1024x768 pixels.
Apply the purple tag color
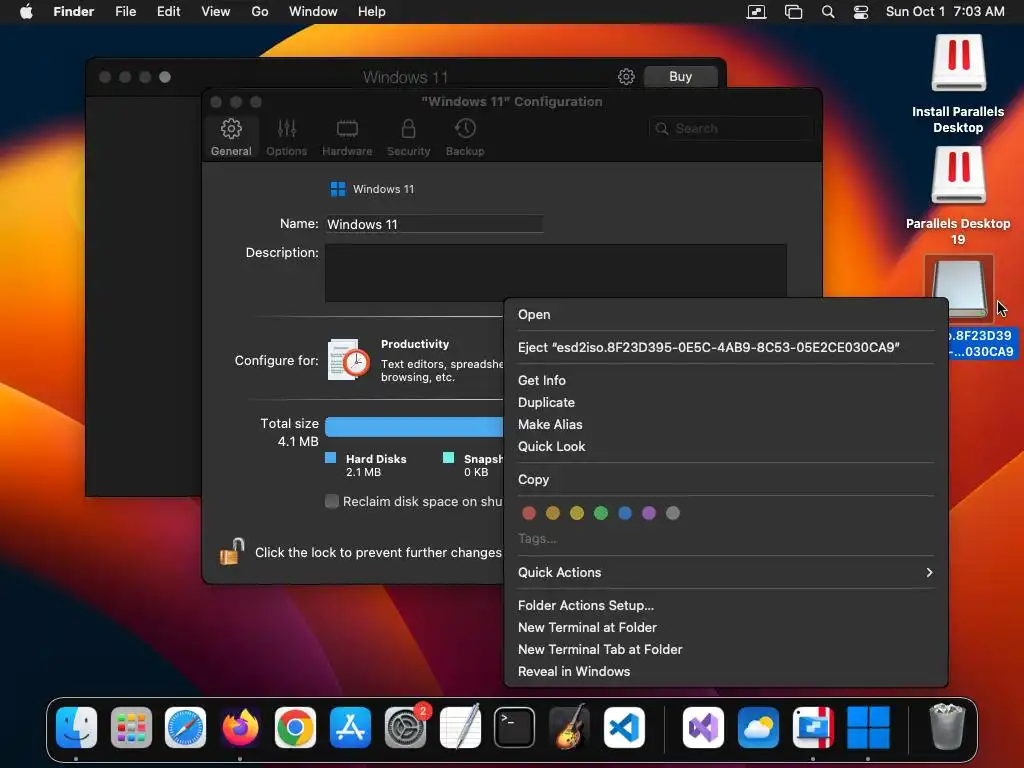tap(648, 513)
